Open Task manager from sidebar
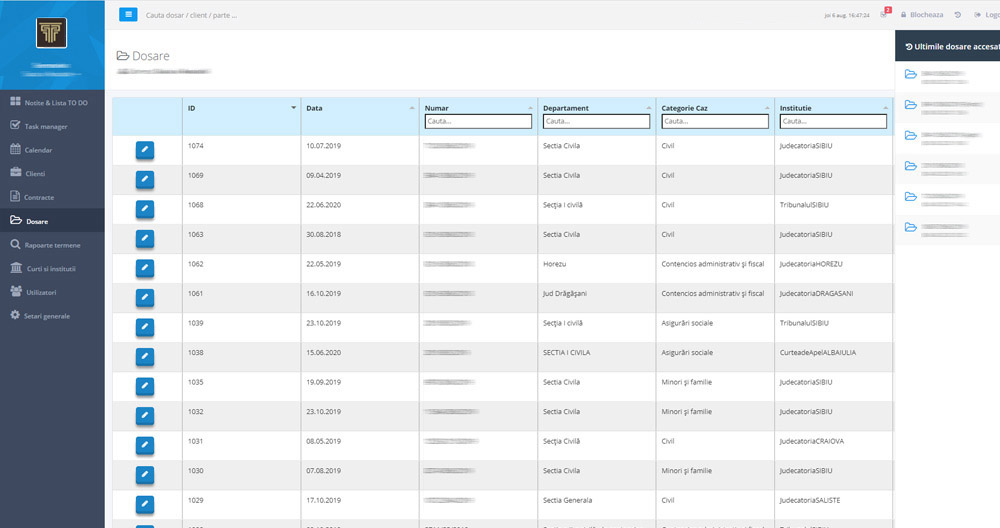This screenshot has height=528, width=1000. 45,126
